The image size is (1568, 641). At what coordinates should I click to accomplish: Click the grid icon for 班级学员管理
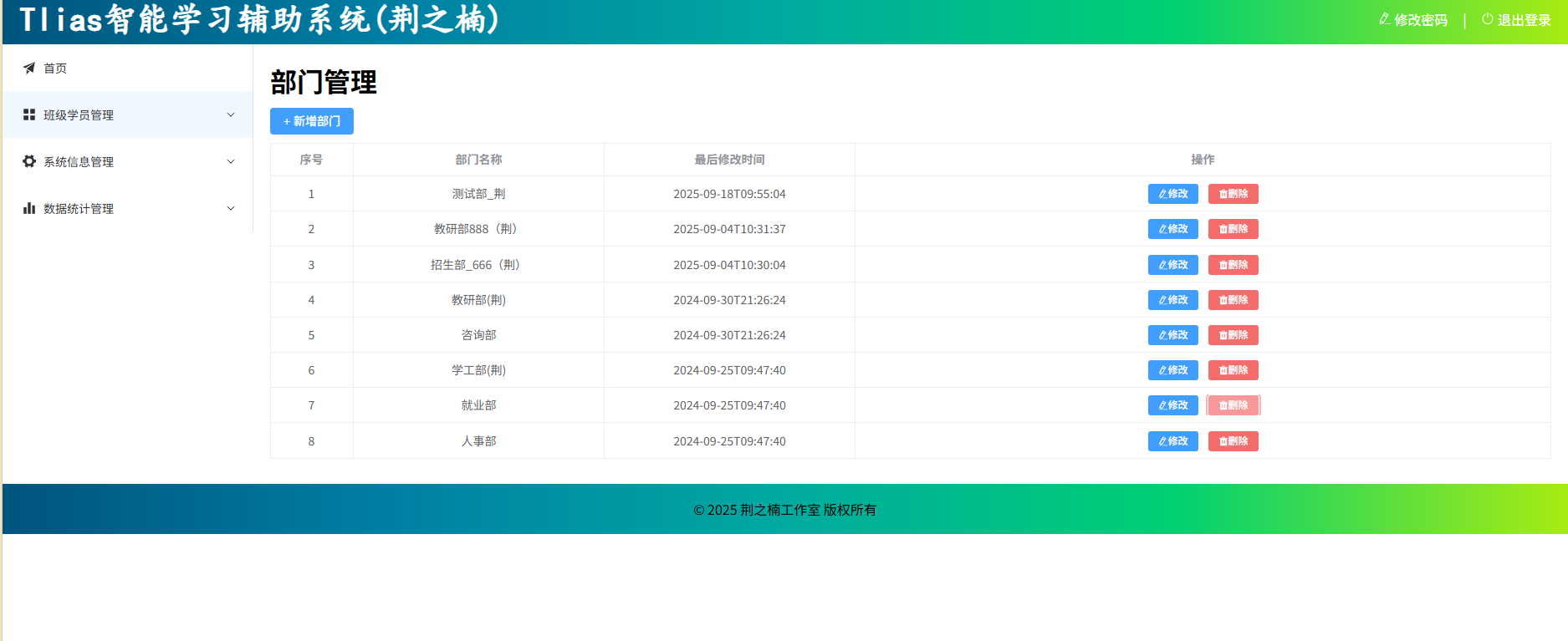(x=29, y=114)
